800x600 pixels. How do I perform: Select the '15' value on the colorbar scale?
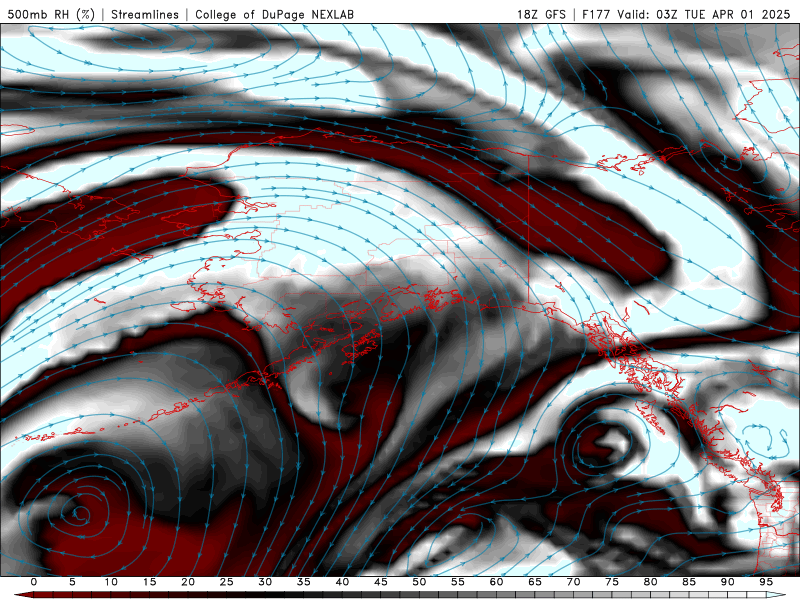[x=149, y=582]
